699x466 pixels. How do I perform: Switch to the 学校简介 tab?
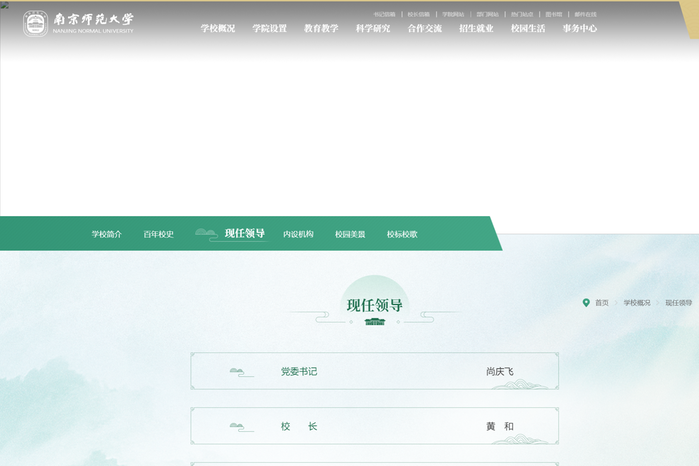tap(107, 234)
